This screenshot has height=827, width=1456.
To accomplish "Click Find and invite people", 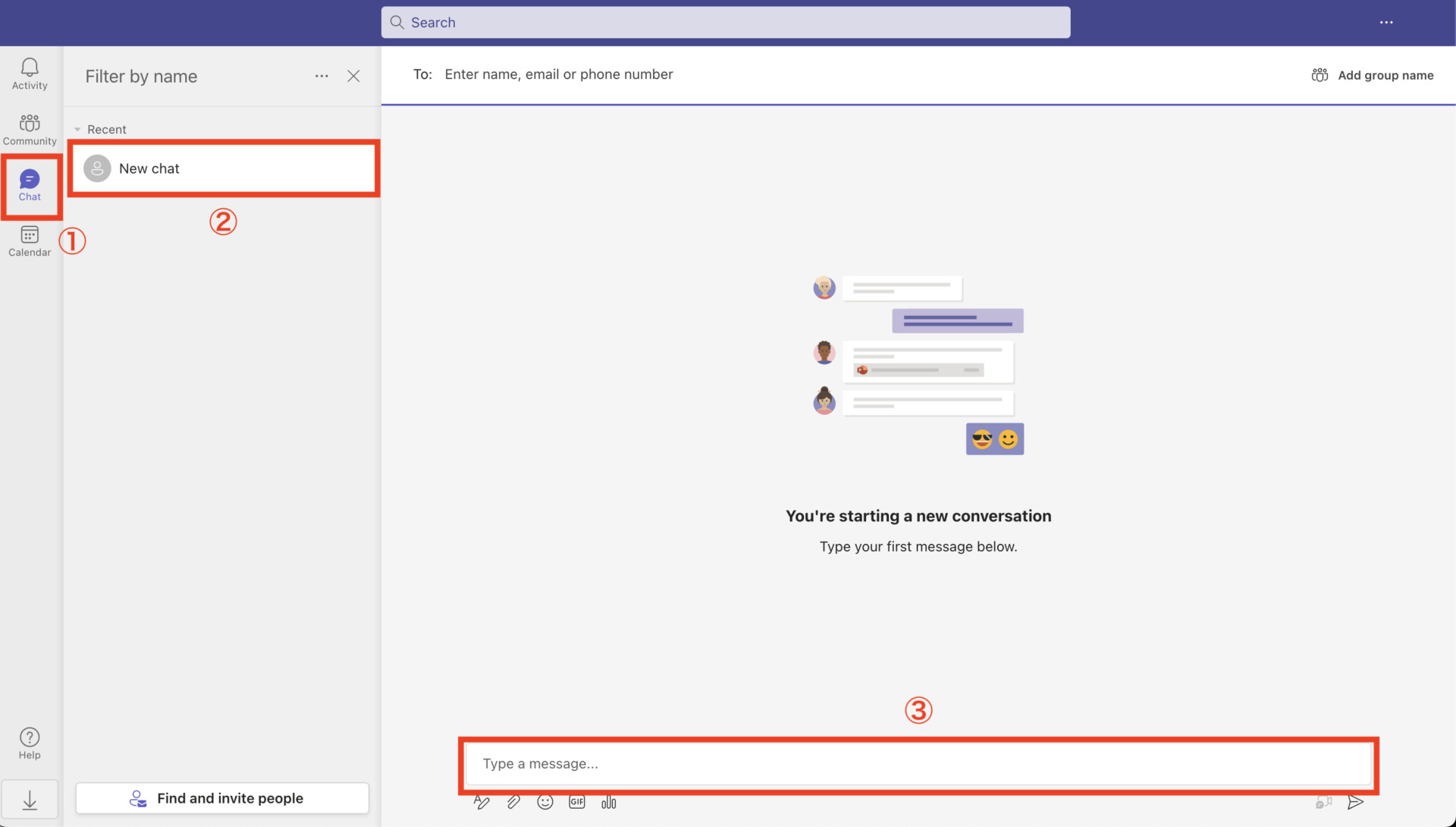I will [x=221, y=797].
